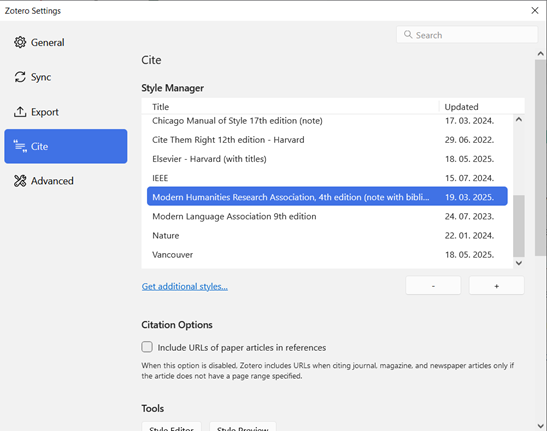
Task: Open the Style Editor tool
Action: [171, 426]
